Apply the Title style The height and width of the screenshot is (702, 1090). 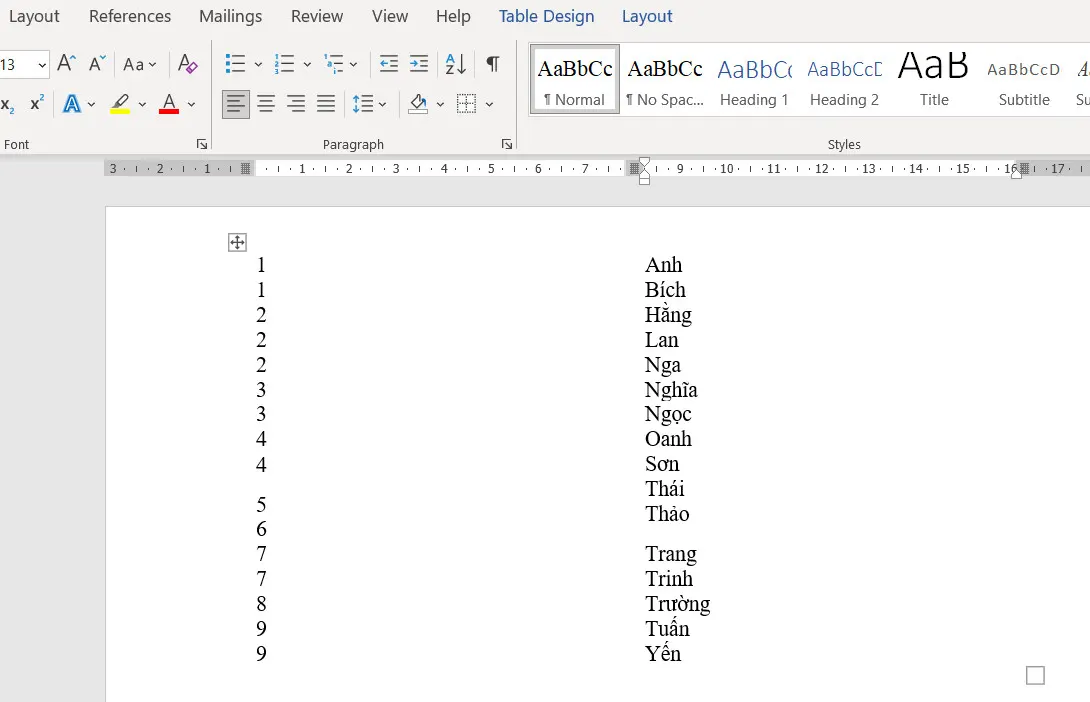pos(934,80)
